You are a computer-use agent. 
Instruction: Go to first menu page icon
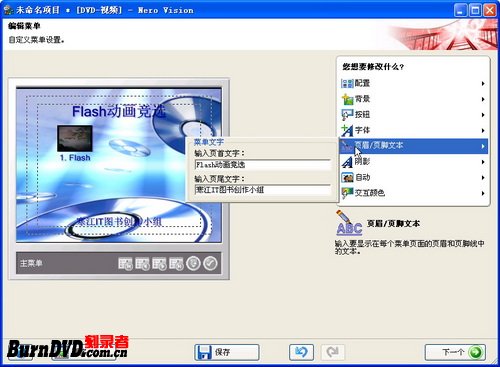point(125,263)
